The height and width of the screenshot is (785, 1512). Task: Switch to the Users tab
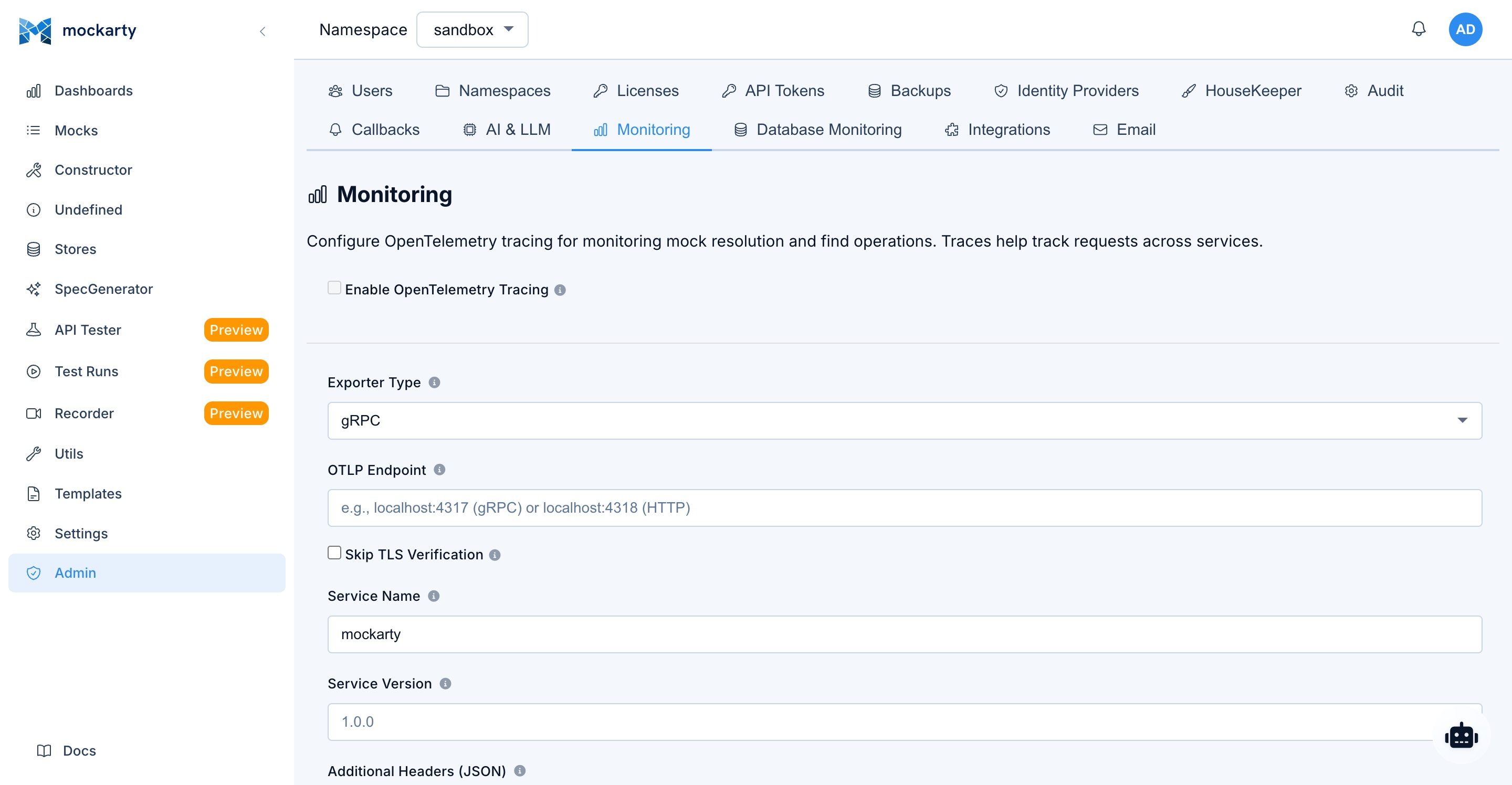[x=360, y=91]
